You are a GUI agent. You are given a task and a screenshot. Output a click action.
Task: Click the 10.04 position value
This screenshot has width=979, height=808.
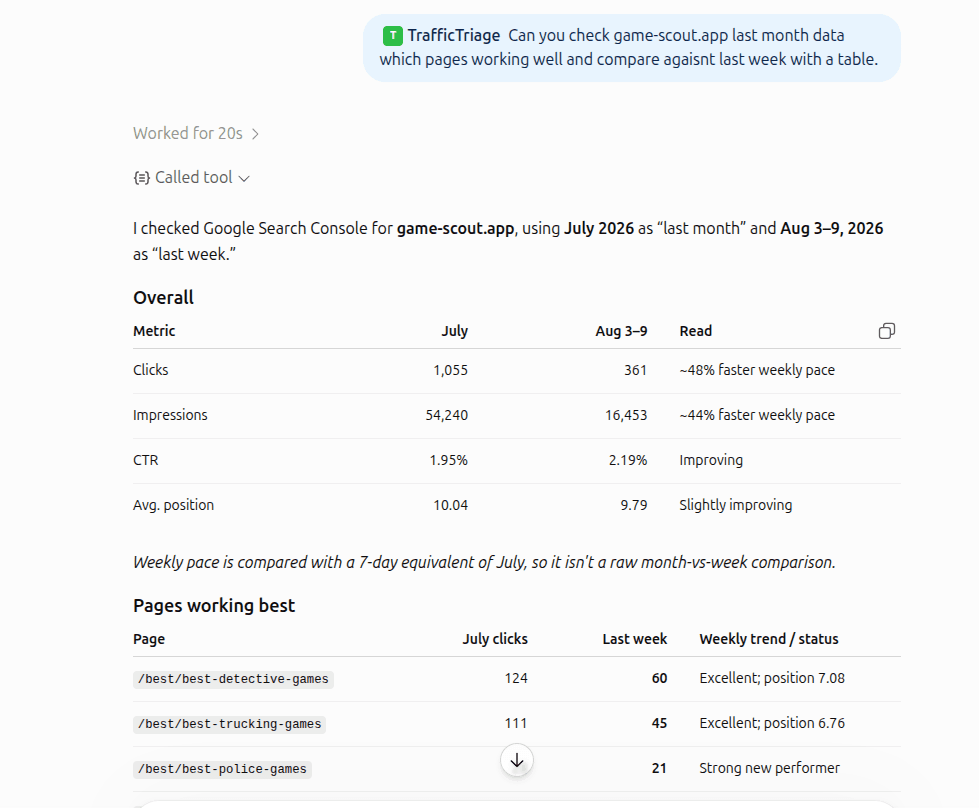pyautogui.click(x=451, y=505)
